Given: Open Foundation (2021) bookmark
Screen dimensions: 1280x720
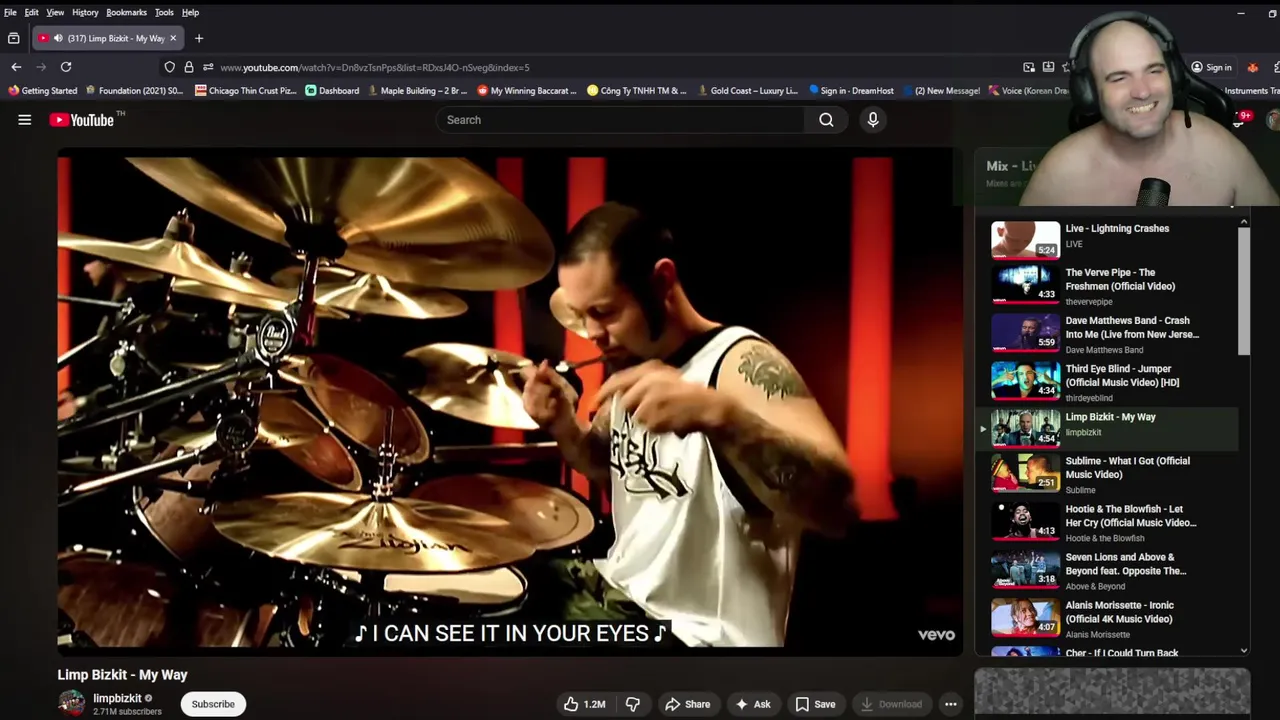Looking at the screenshot, I should point(134,90).
